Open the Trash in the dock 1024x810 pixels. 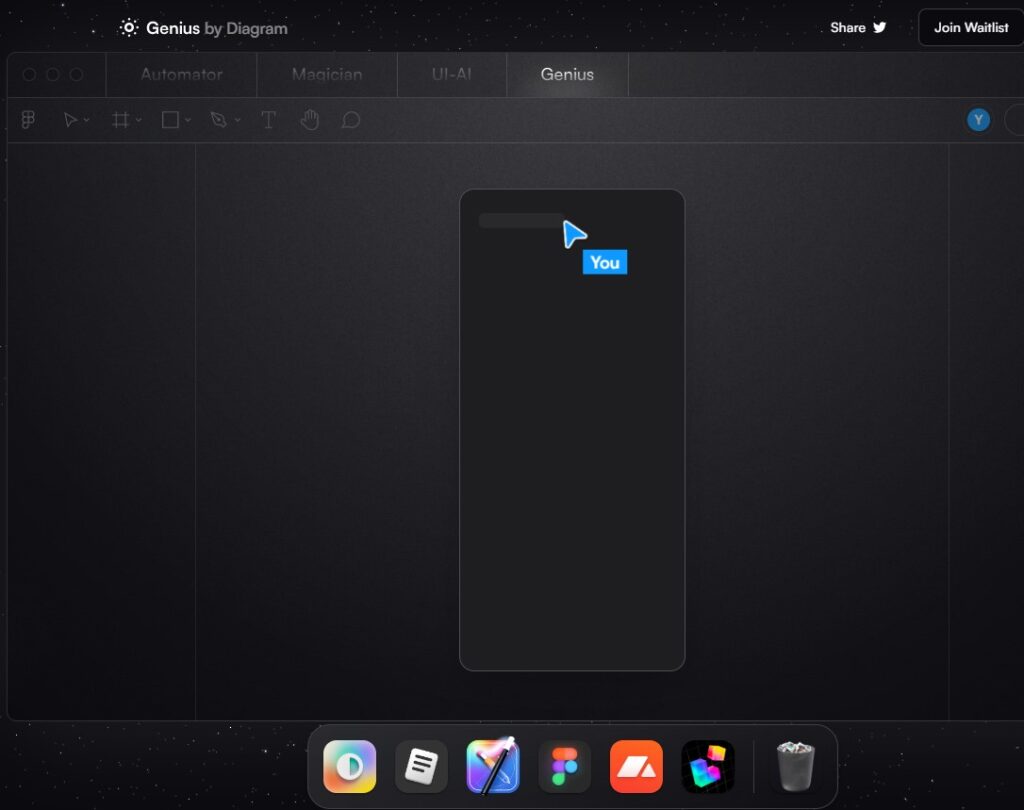coord(796,767)
